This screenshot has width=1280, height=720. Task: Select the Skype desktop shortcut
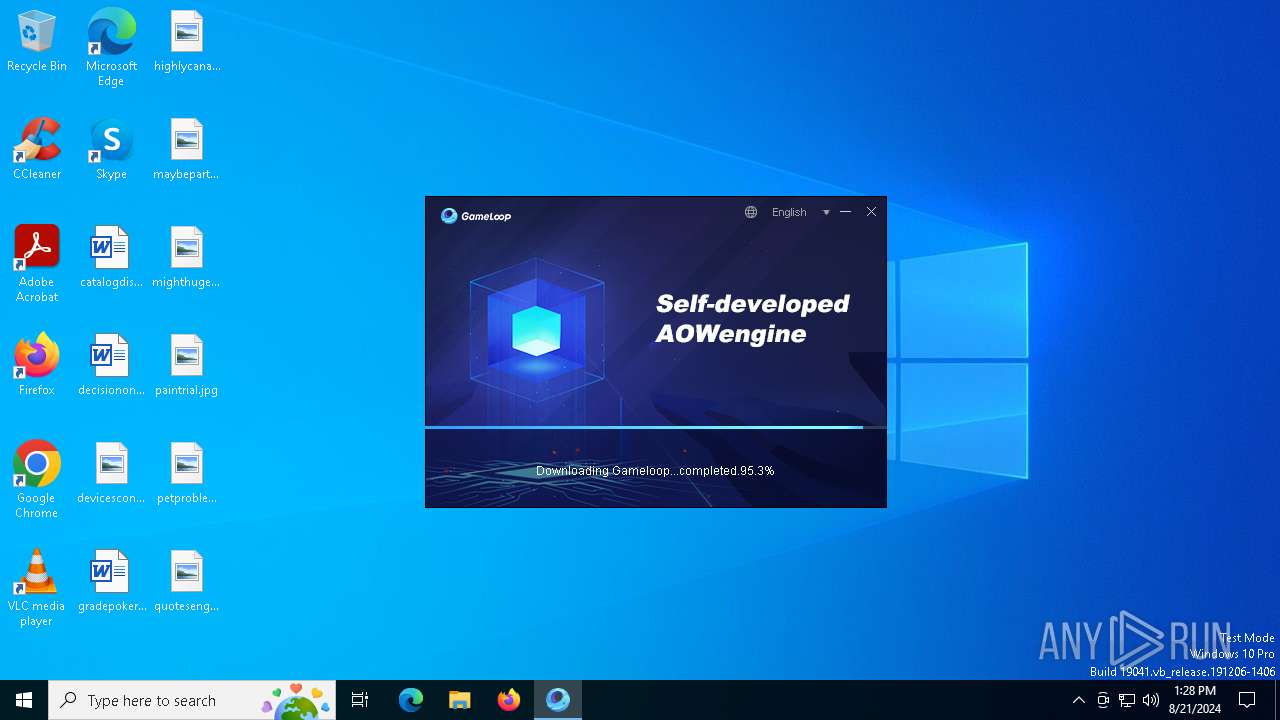[x=111, y=149]
